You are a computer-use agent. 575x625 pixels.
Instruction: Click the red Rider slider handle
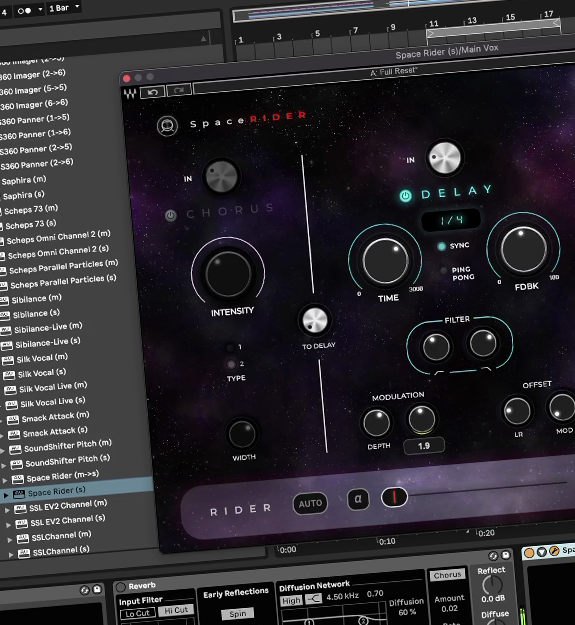coord(394,497)
